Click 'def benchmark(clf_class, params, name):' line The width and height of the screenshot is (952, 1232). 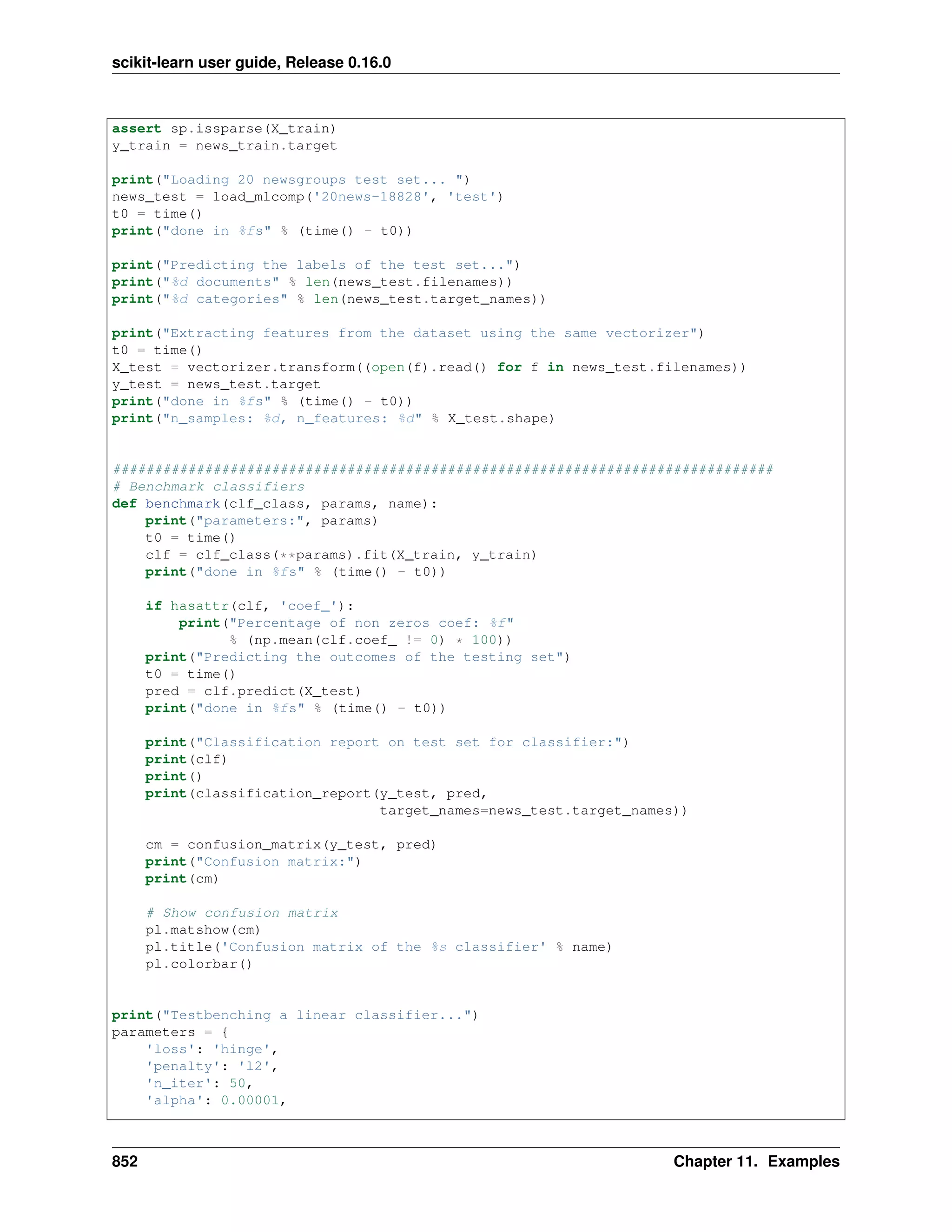(275, 504)
